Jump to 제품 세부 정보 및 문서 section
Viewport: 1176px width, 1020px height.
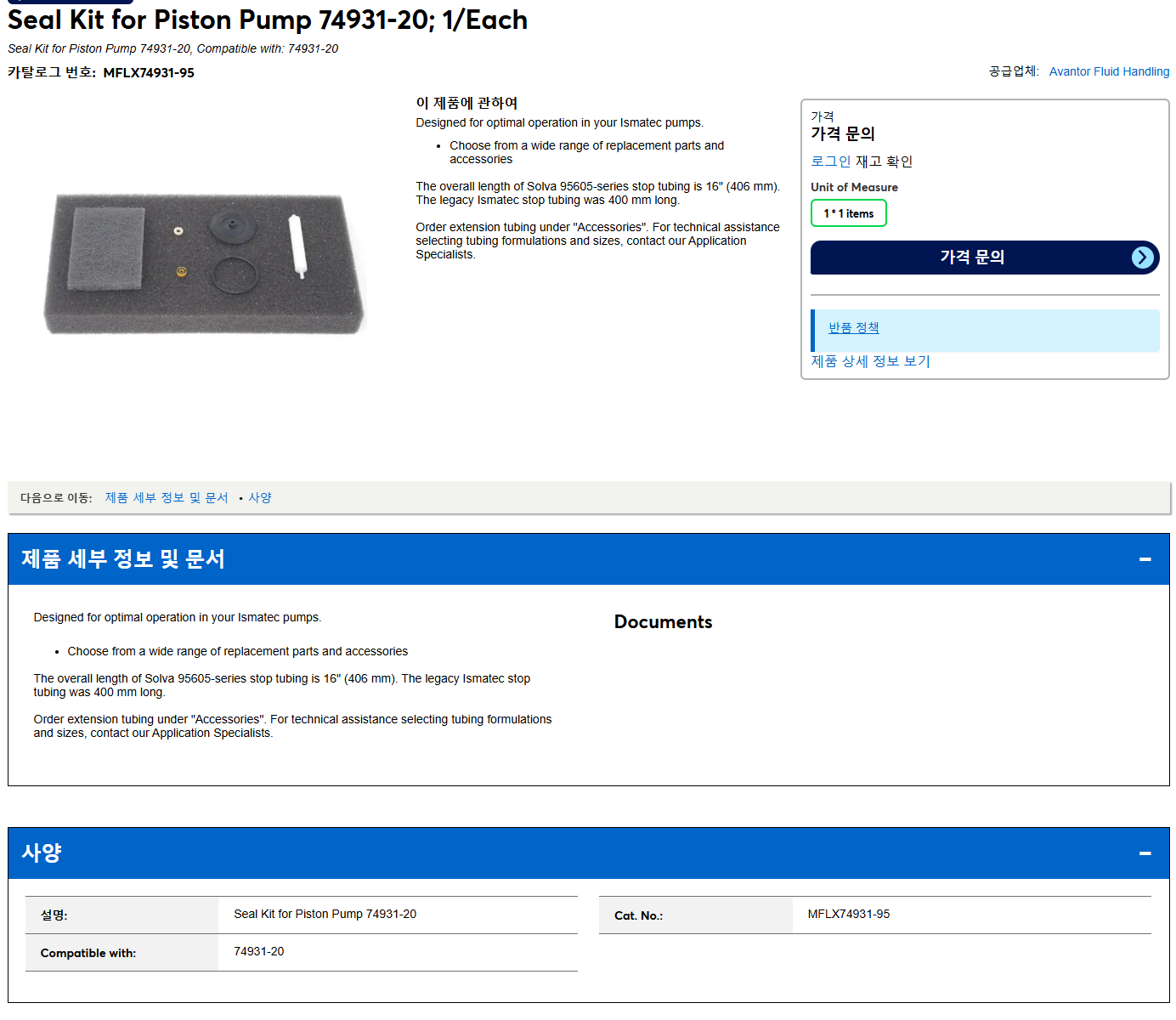coord(167,498)
